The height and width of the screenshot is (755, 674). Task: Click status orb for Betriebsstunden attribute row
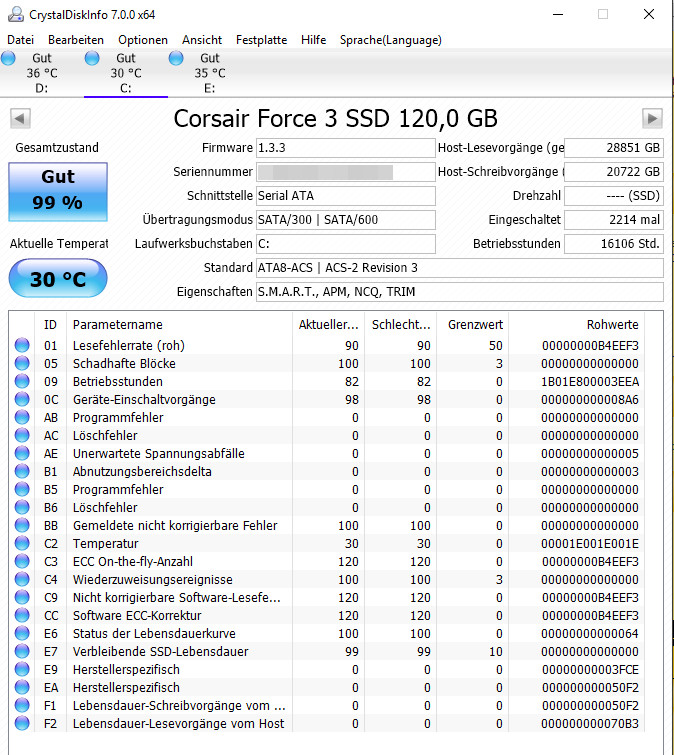click(22, 381)
